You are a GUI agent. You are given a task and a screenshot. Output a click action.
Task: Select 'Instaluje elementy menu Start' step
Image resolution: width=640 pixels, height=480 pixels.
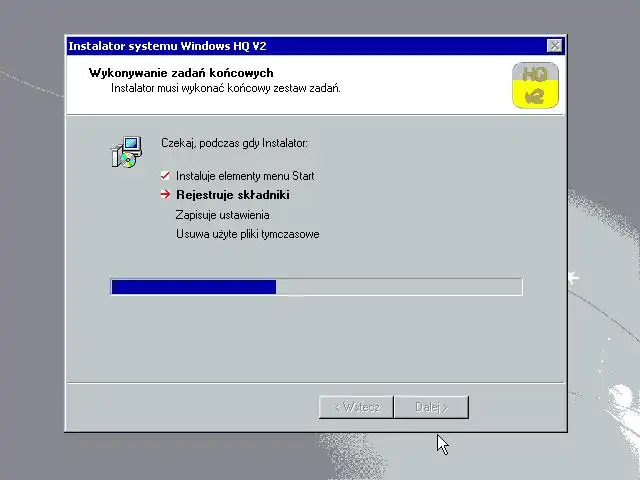pyautogui.click(x=245, y=176)
